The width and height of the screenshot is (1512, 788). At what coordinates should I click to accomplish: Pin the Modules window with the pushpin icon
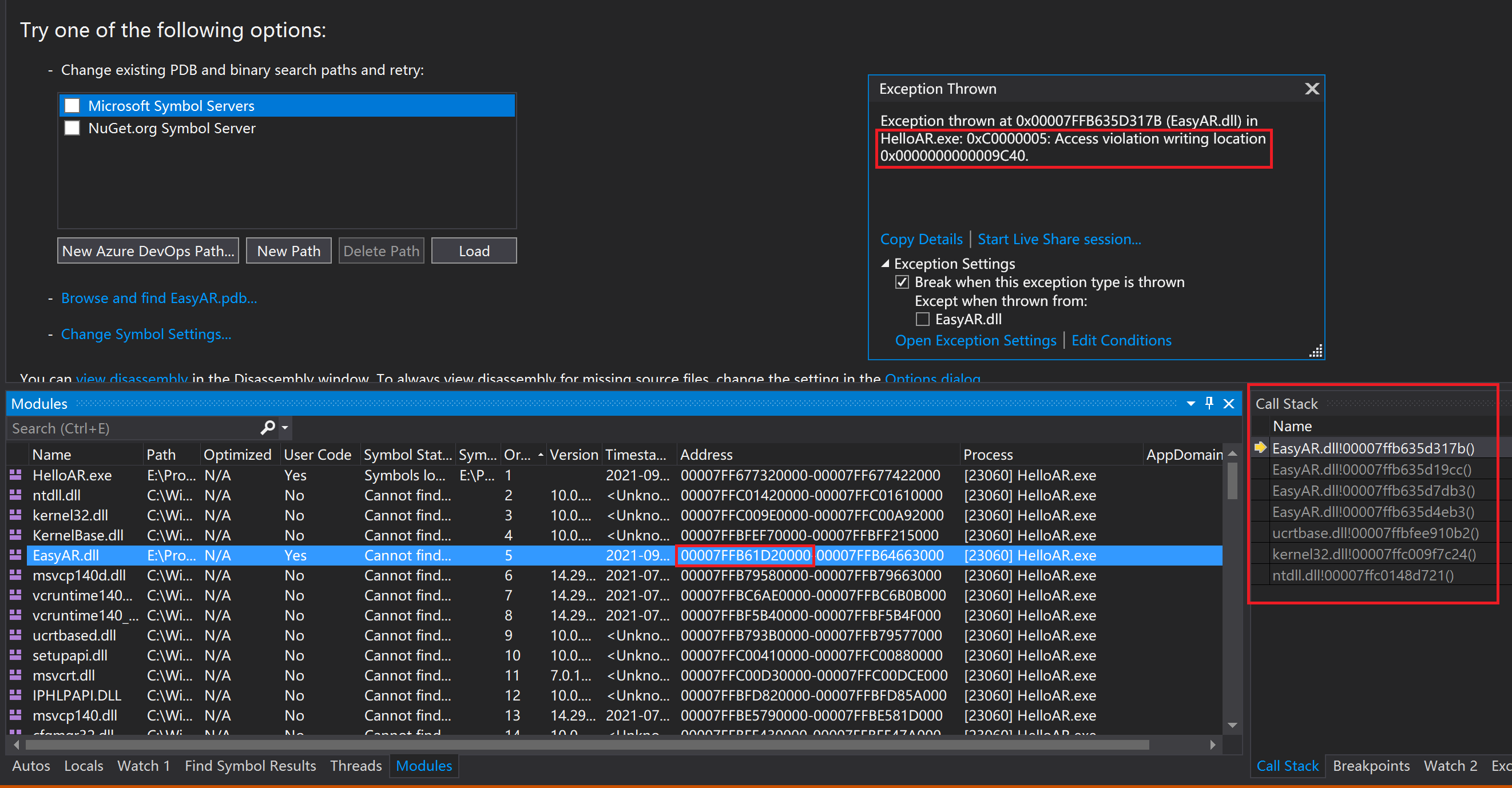click(x=1209, y=403)
